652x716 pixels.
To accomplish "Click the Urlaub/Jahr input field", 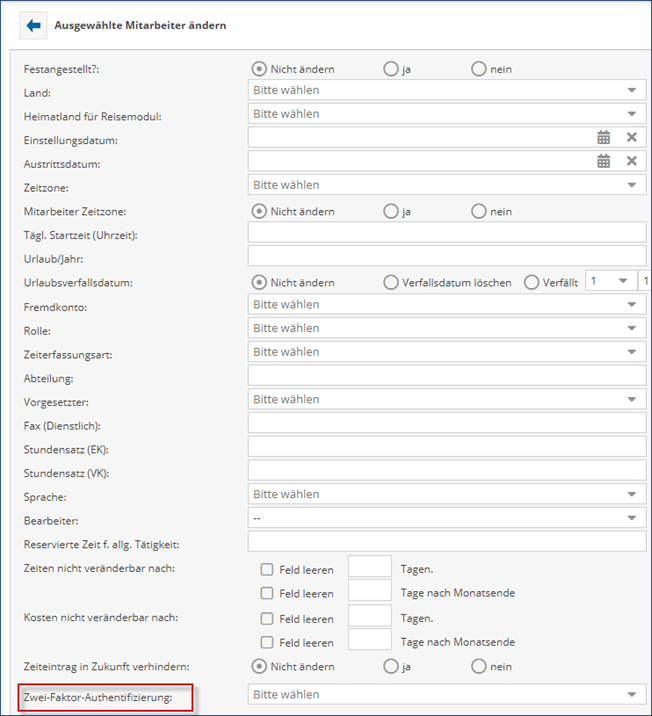I will 447,257.
